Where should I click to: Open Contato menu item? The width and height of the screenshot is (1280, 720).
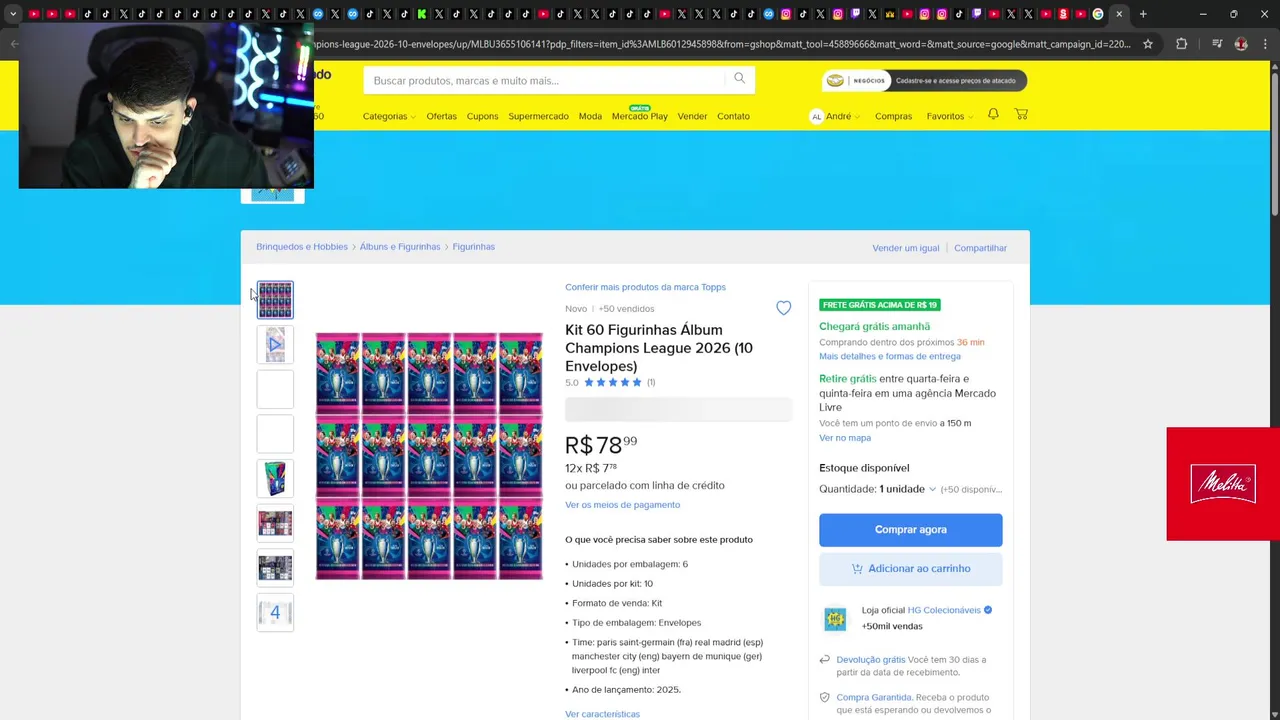[733, 116]
